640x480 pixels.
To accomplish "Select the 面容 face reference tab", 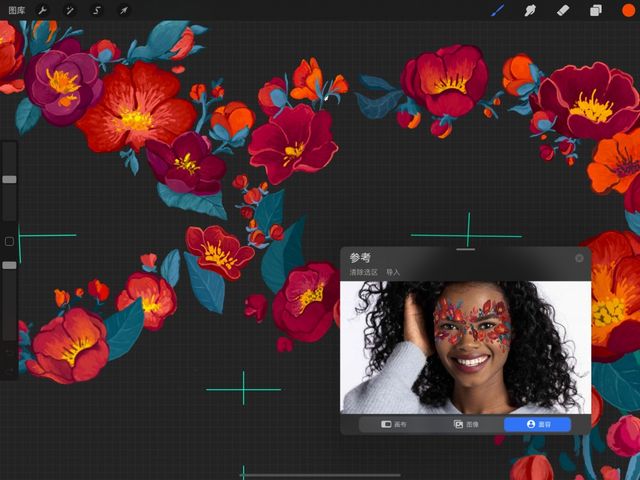I will coord(537,424).
